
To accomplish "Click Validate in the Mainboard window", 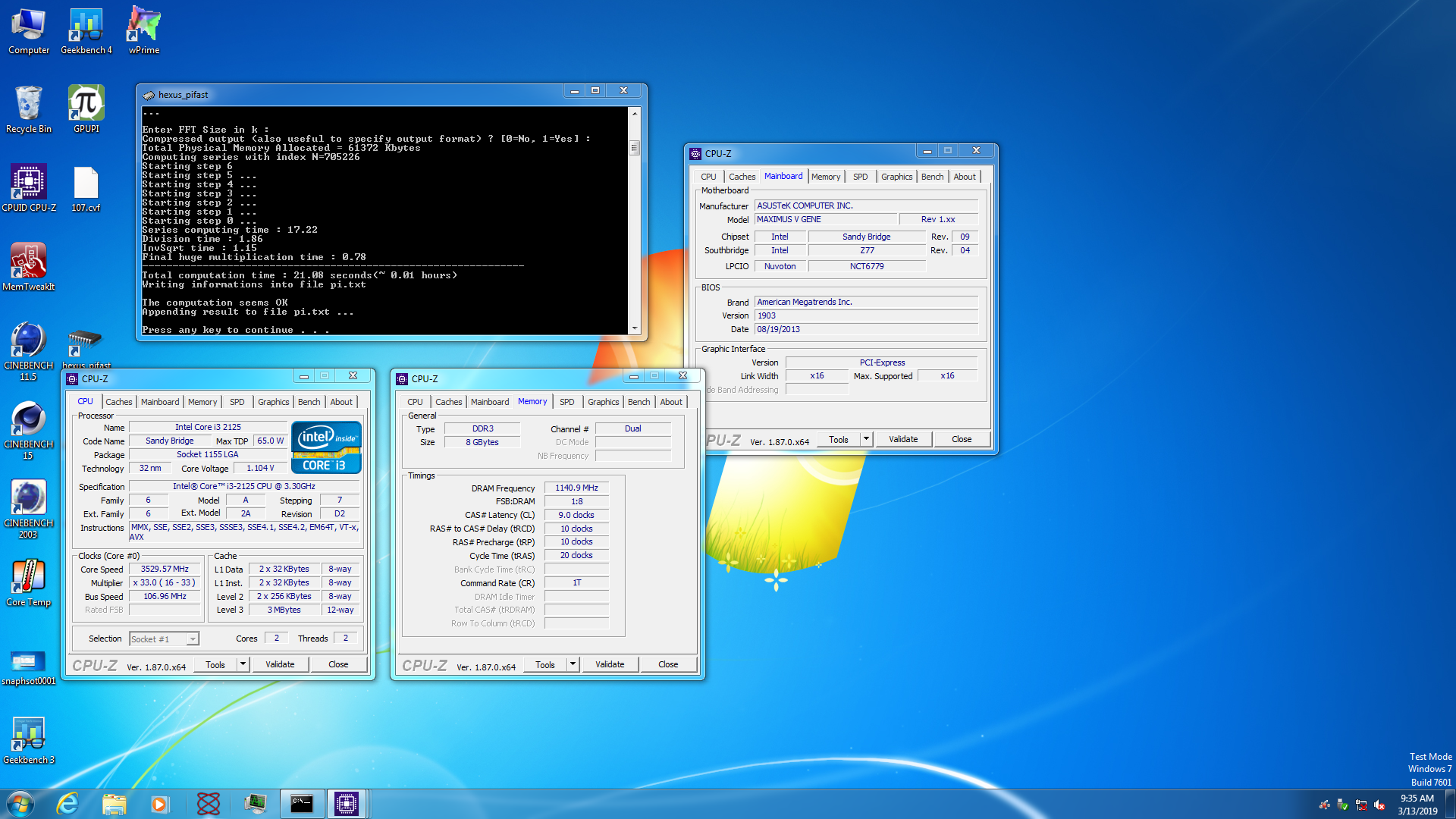I will tap(903, 439).
